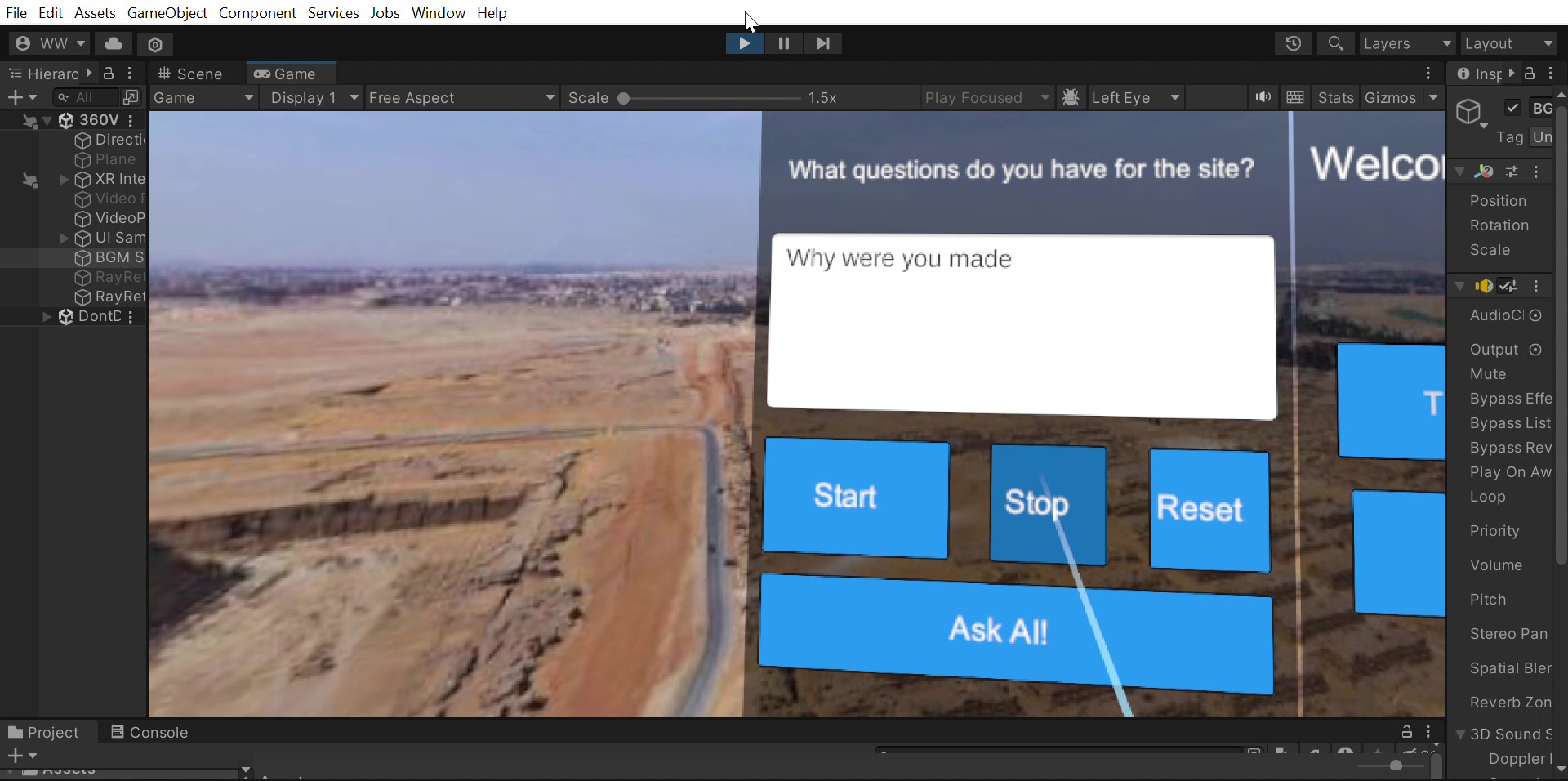This screenshot has height=781, width=1568.
Task: Open the Game view more options menu
Action: click(1428, 74)
